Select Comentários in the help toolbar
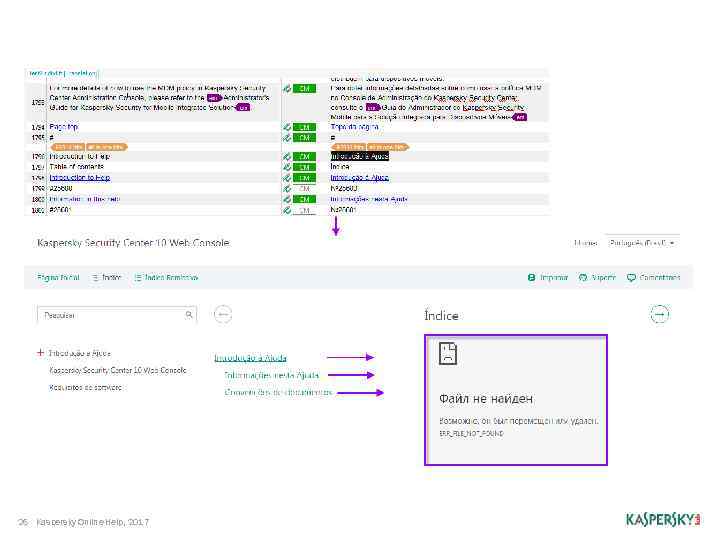Screen dimensions: 720x540 653,277
